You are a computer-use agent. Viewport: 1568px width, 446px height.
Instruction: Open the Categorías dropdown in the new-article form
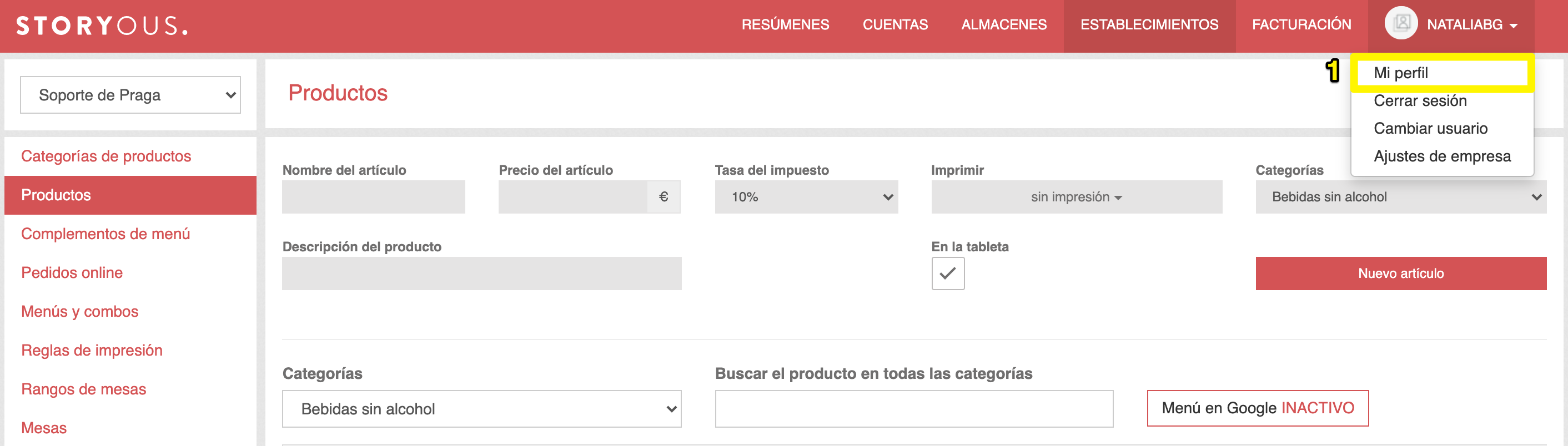pyautogui.click(x=1401, y=197)
